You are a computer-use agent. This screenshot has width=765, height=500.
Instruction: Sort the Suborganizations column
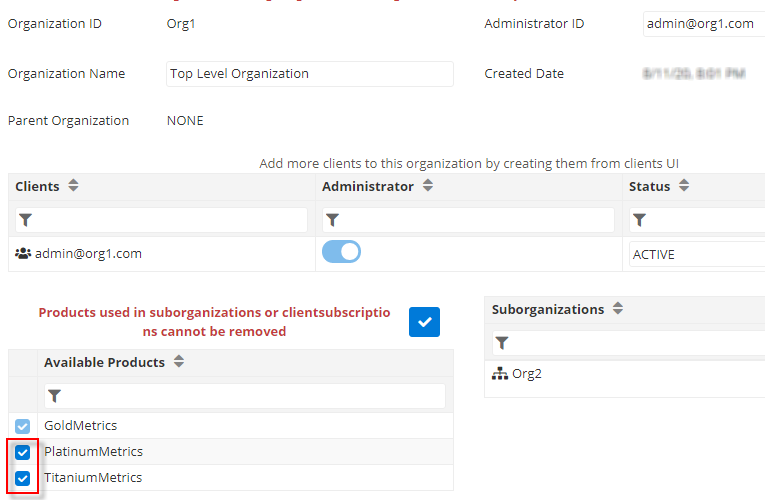click(x=617, y=310)
